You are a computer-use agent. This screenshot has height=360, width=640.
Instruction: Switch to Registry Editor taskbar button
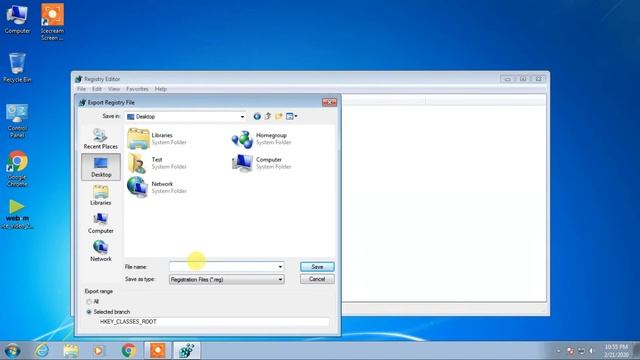187,351
